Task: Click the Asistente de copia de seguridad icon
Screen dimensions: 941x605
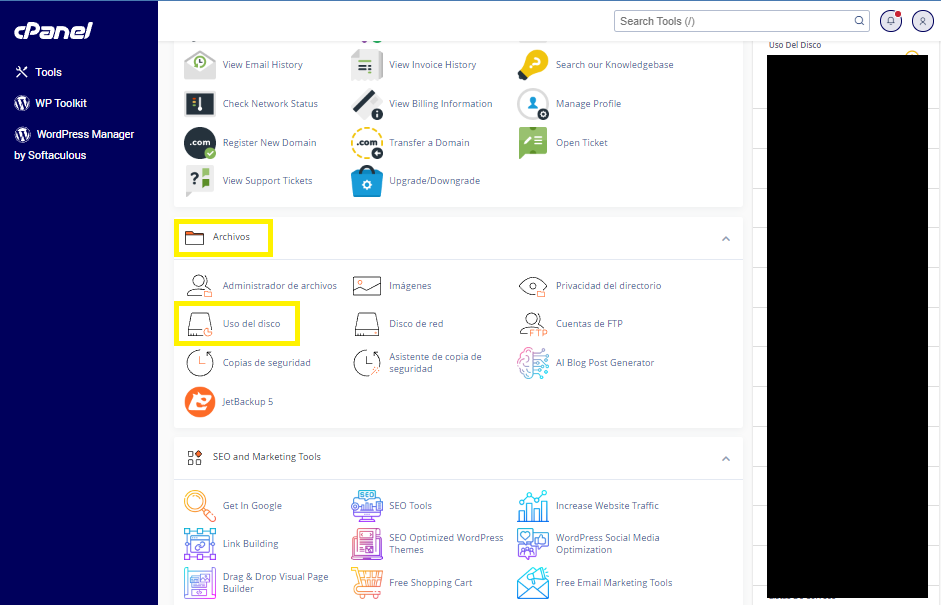Action: coord(367,363)
